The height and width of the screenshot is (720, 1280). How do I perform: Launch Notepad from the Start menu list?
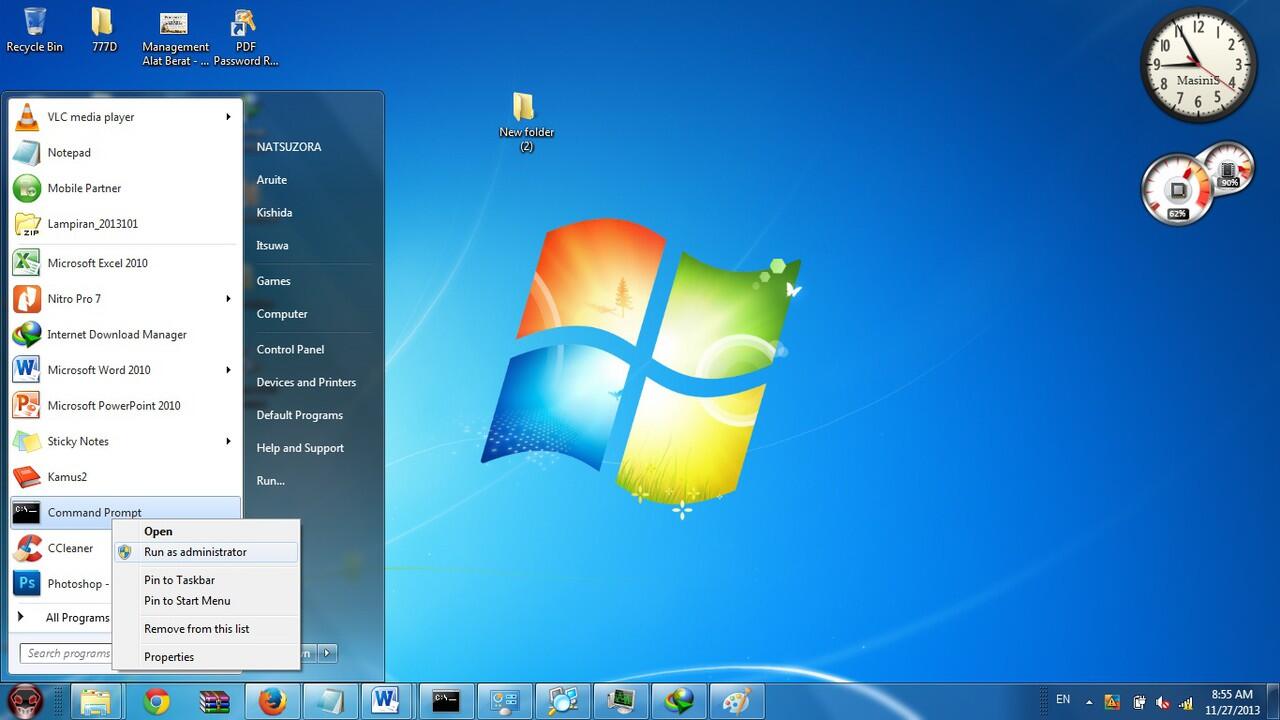125,153
